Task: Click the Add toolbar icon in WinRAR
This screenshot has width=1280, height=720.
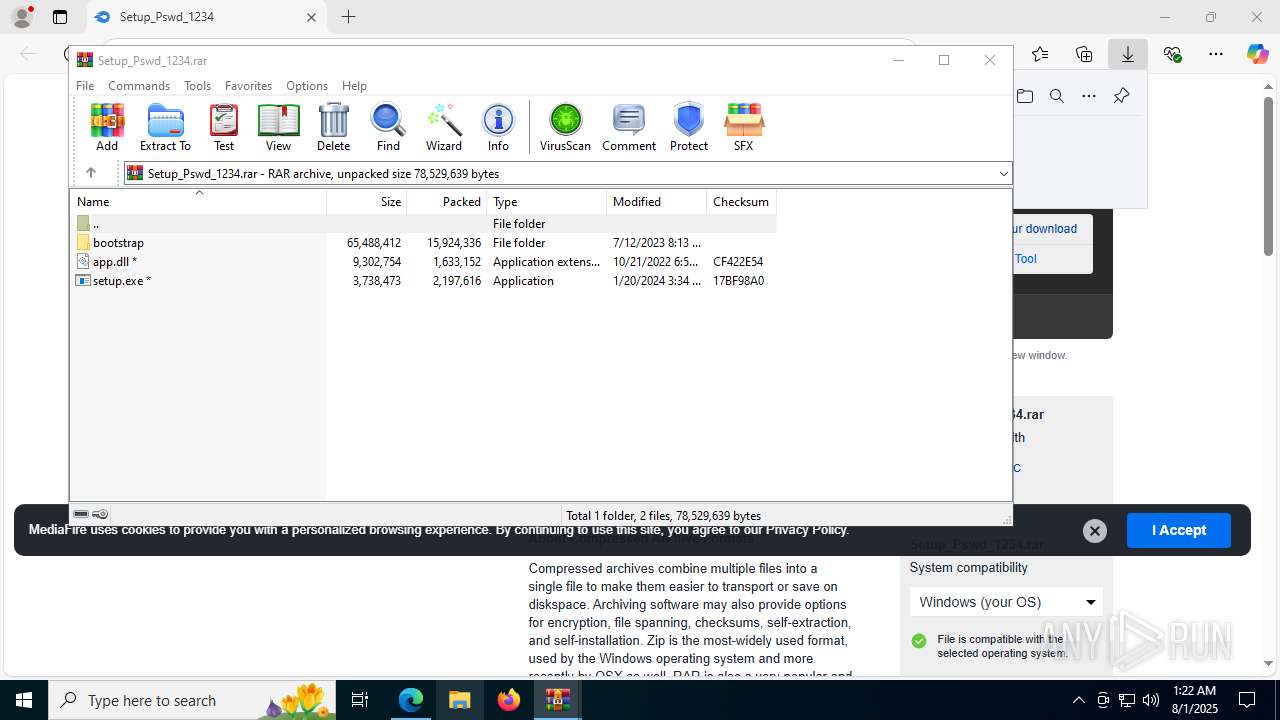Action: 107,127
